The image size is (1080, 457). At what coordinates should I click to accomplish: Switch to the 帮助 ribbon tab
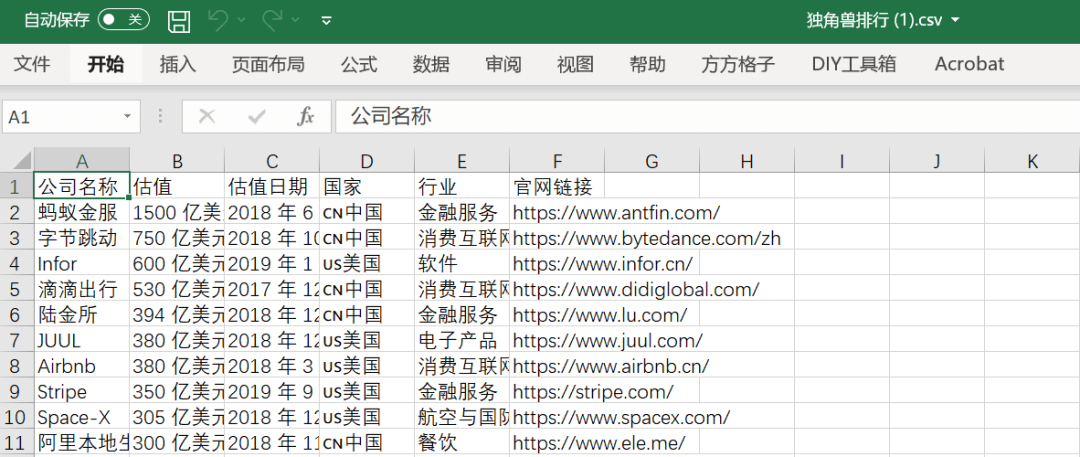(x=647, y=64)
